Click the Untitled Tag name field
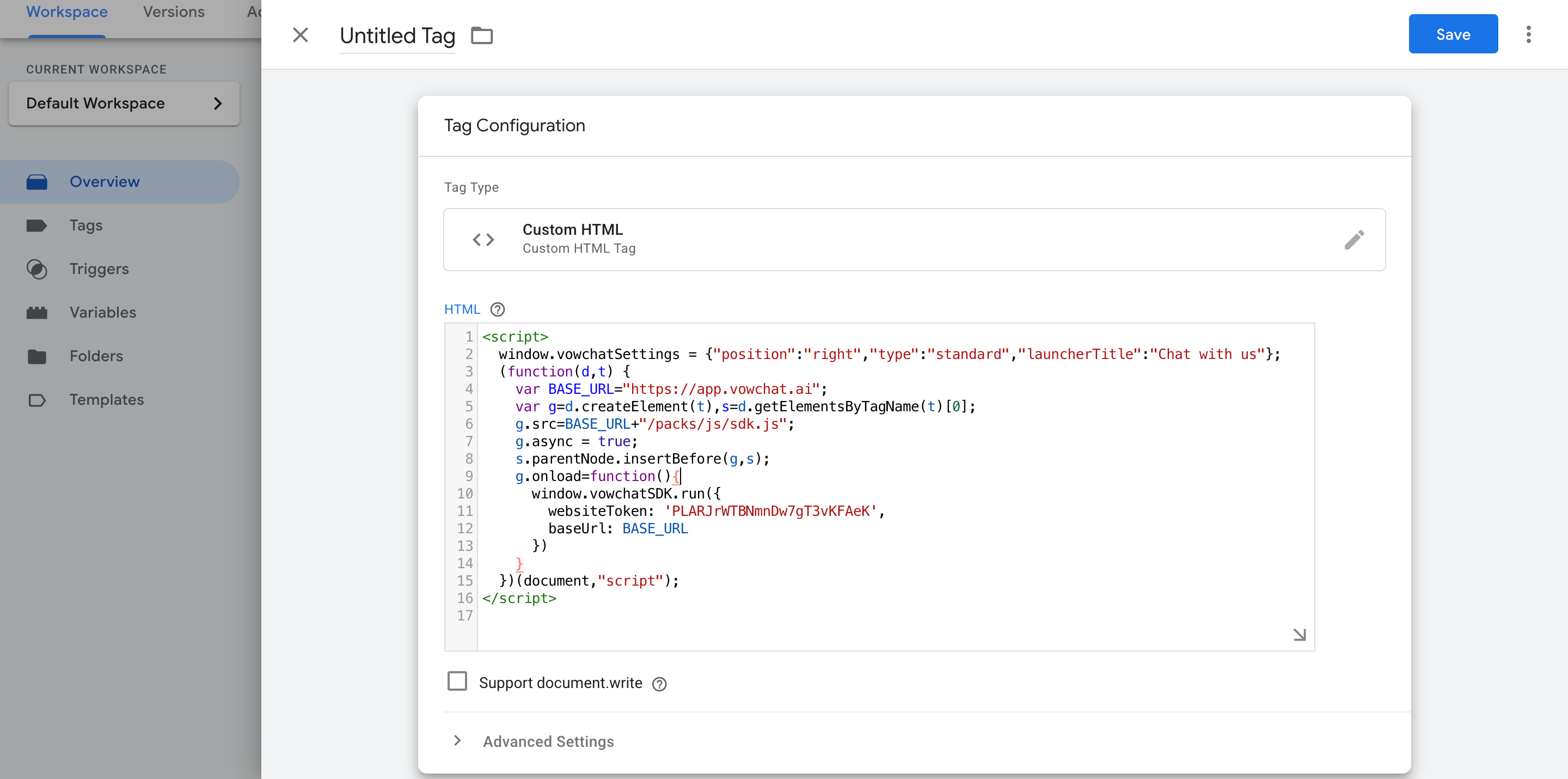Screen dimensions: 1568x779 (397, 36)
